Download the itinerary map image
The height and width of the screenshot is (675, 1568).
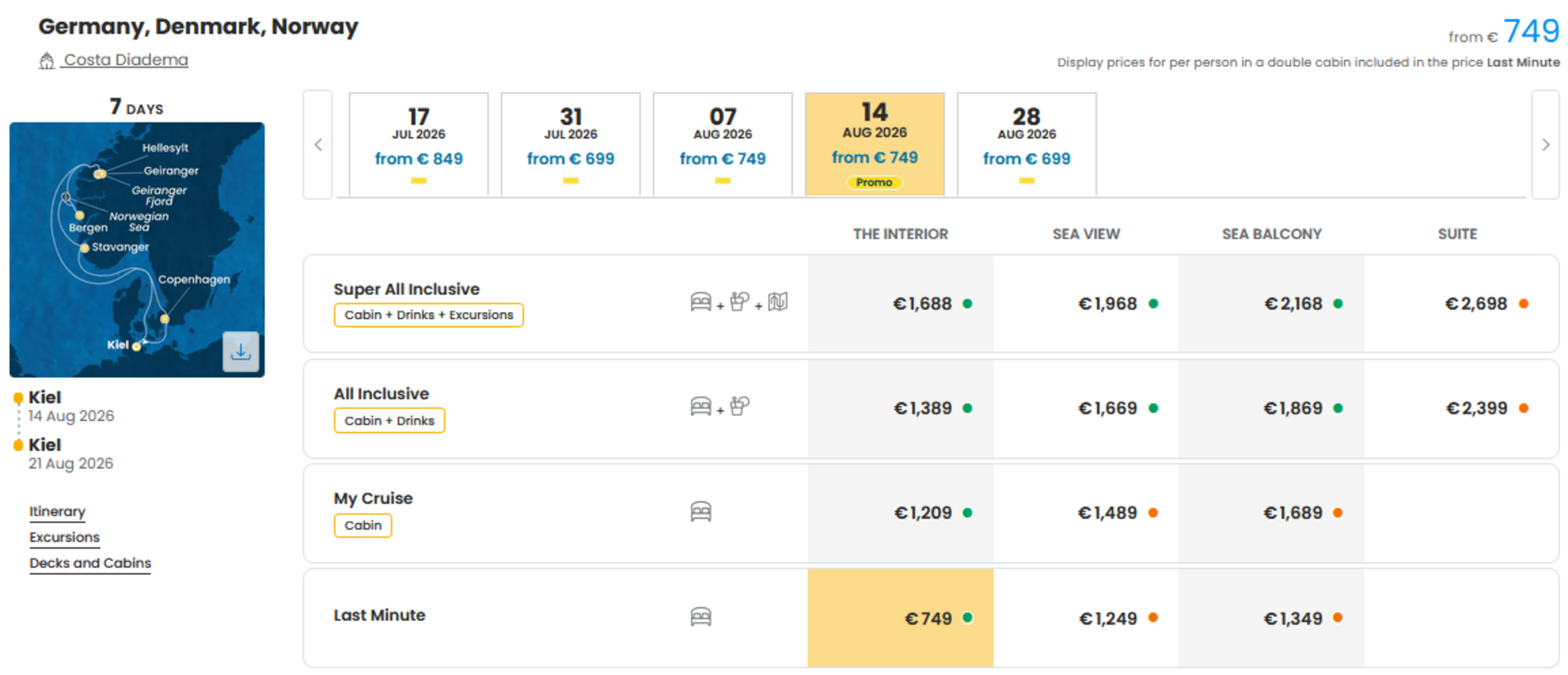click(x=240, y=351)
